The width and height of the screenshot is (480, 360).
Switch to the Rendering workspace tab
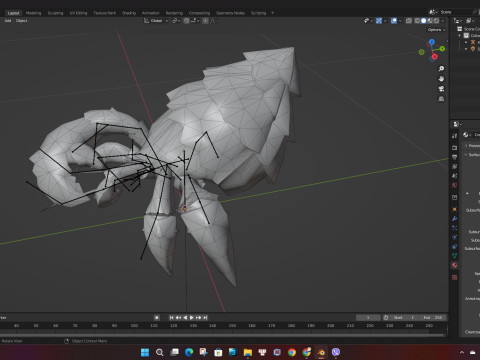(174, 13)
